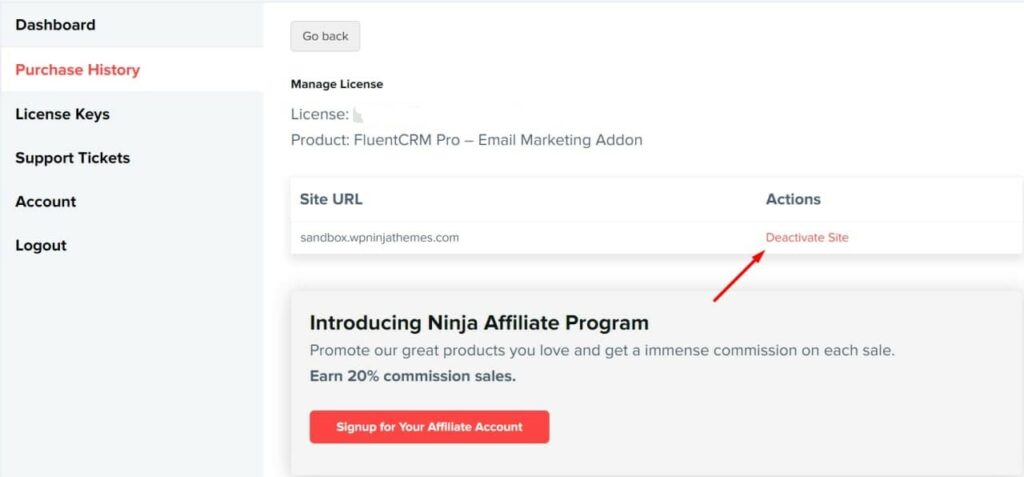1024x477 pixels.
Task: Click the License label text
Action: pos(319,114)
